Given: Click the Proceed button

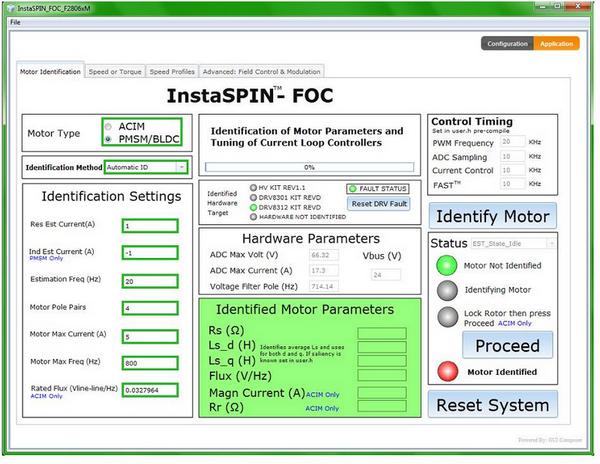Looking at the screenshot, I should 507,345.
